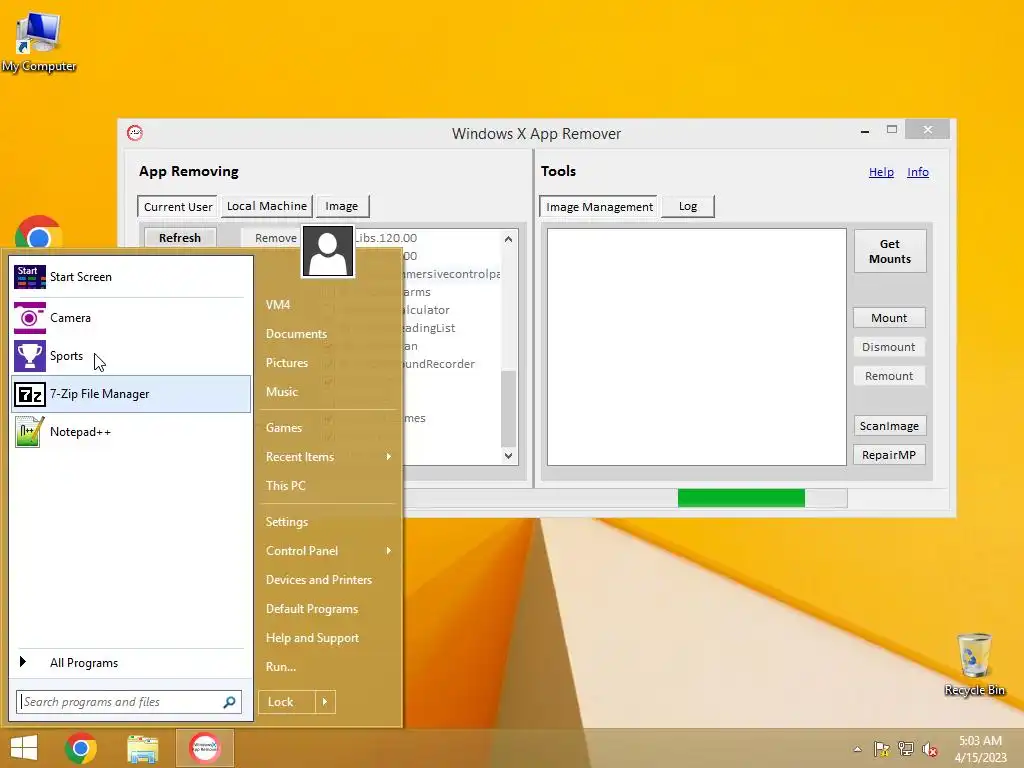
Task: Open Lock options arrow
Action: [325, 702]
